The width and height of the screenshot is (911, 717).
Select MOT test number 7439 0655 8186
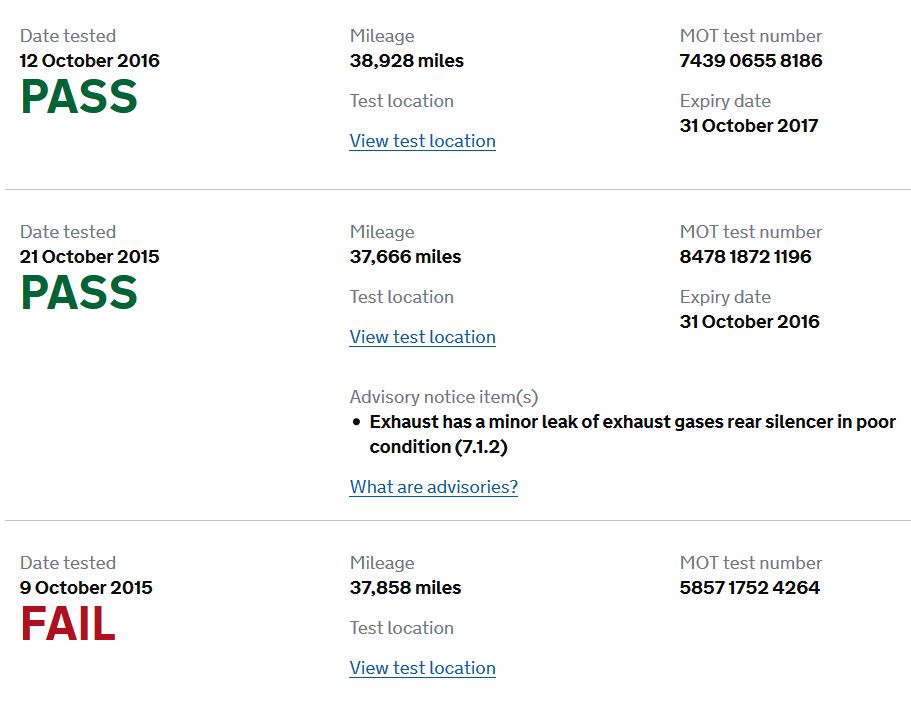coord(751,60)
